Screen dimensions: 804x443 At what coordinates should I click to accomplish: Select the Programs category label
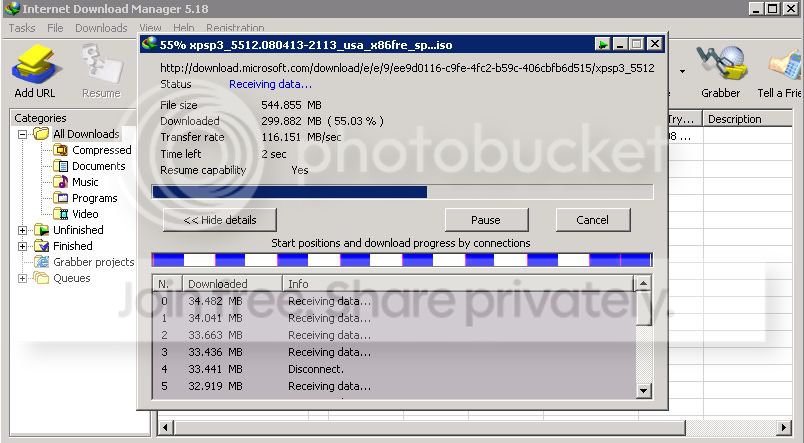click(x=94, y=198)
